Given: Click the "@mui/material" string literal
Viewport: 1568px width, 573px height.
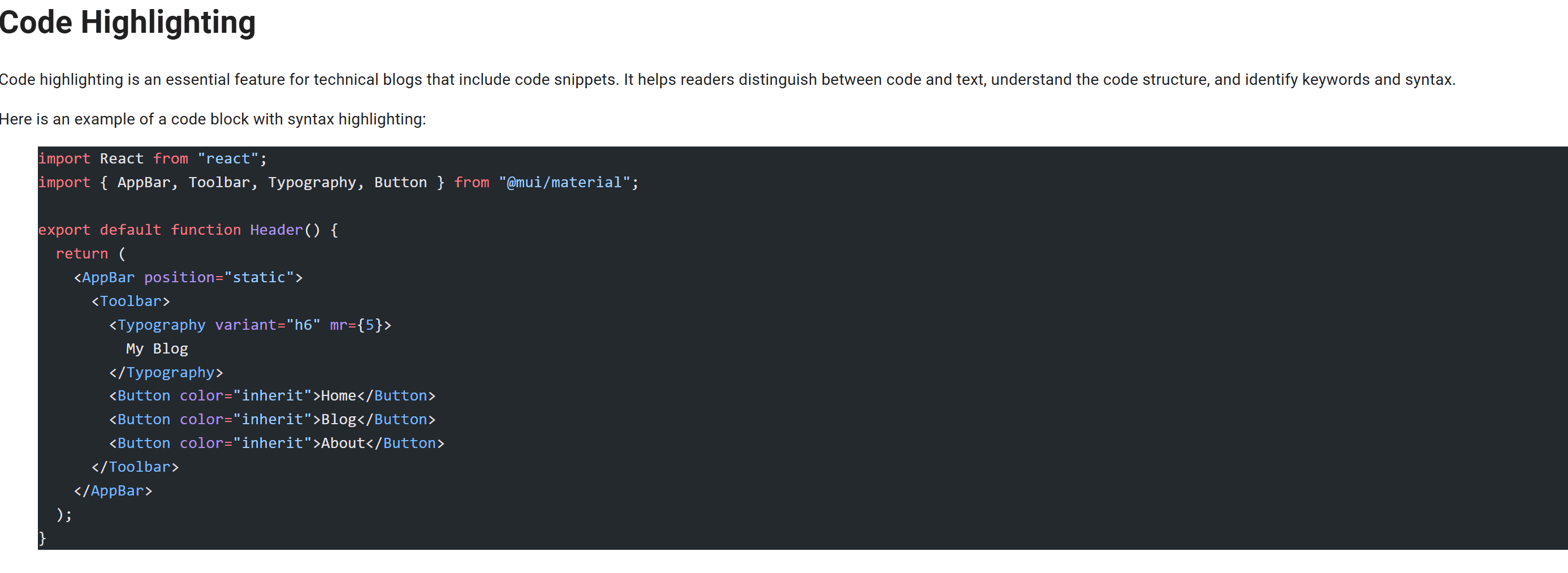Looking at the screenshot, I should pos(564,183).
